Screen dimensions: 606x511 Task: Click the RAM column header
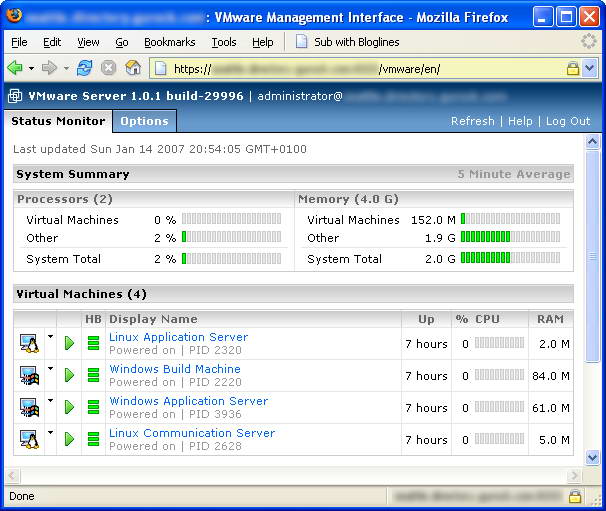point(550,319)
